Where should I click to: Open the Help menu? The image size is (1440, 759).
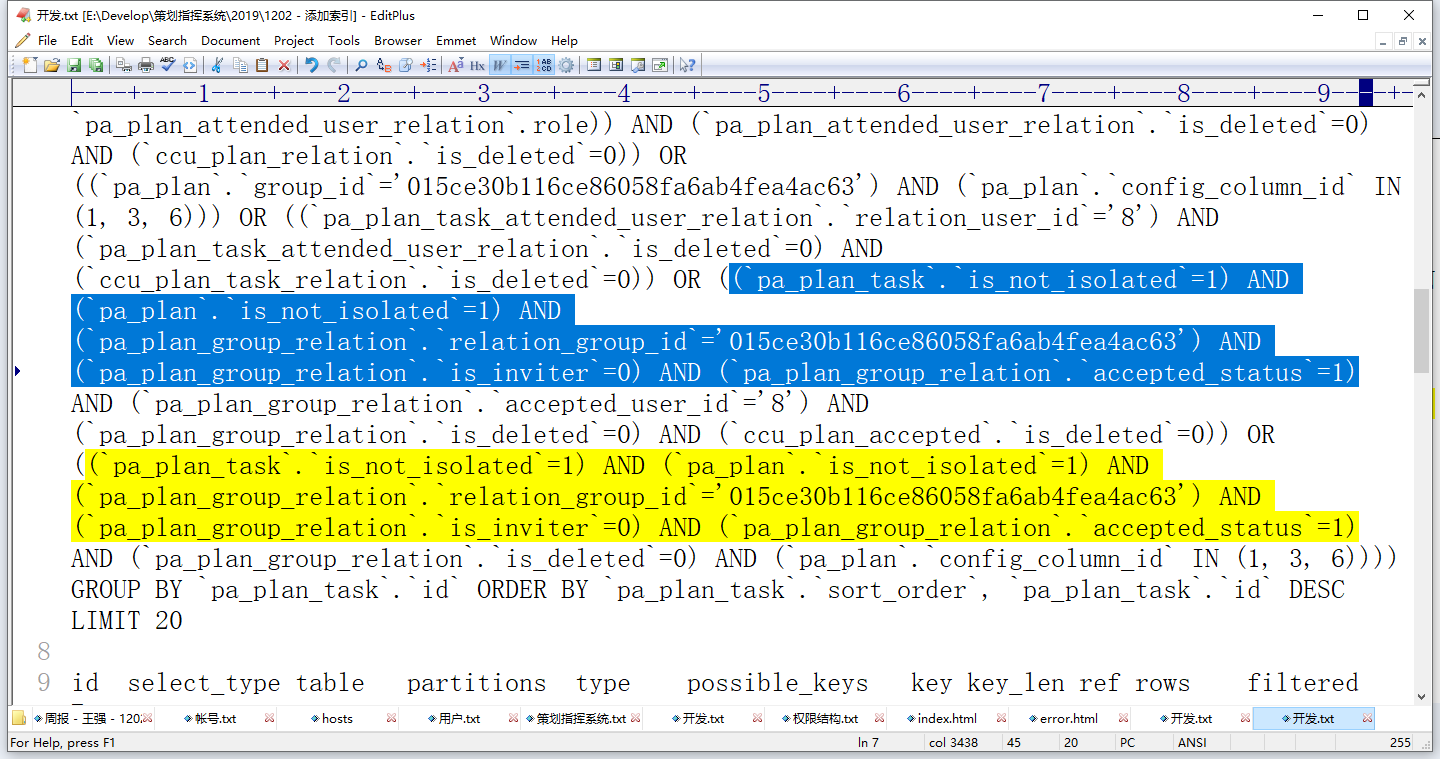pyautogui.click(x=564, y=41)
